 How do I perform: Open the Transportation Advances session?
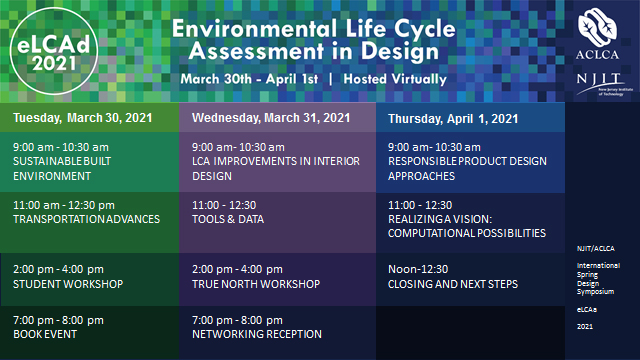coord(89,222)
